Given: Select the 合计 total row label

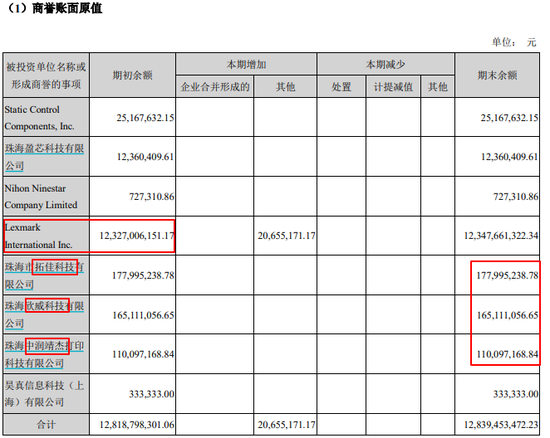Looking at the screenshot, I should tap(46, 425).
